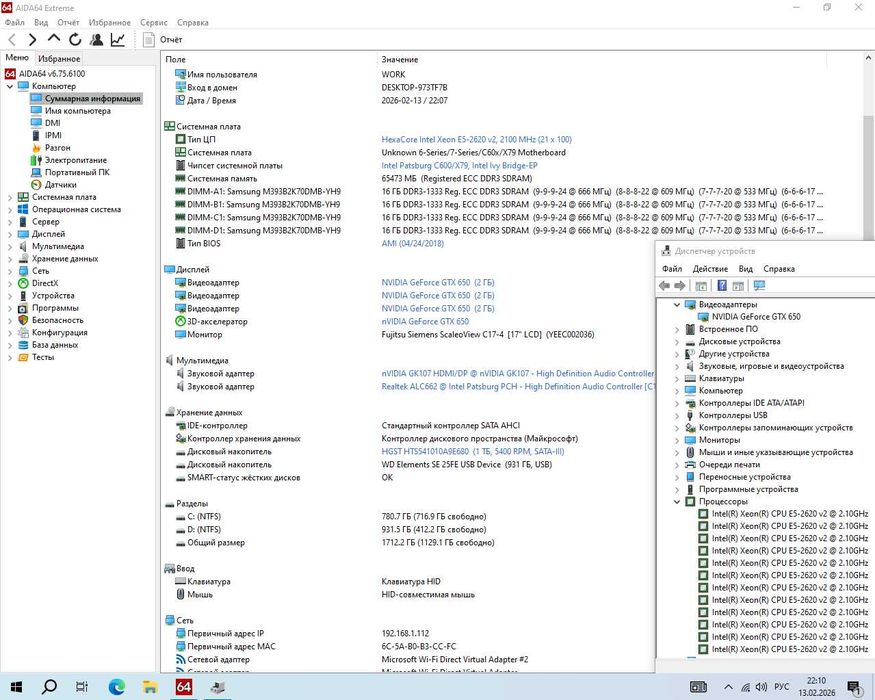Collapse the Компьютер tree node
875x700 pixels.
coord(10,87)
